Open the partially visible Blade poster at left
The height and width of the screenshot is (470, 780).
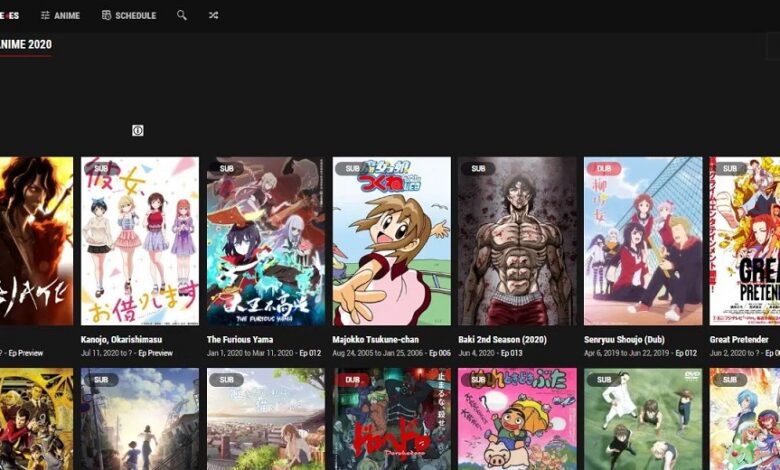pos(36,241)
